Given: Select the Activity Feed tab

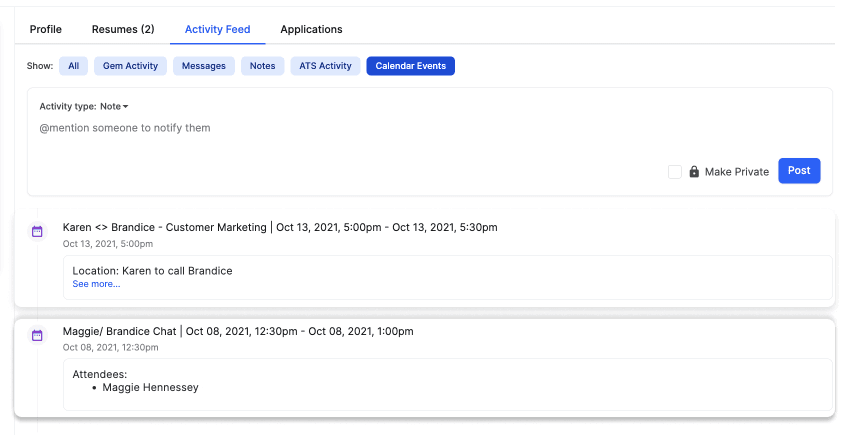Looking at the screenshot, I should point(217,29).
